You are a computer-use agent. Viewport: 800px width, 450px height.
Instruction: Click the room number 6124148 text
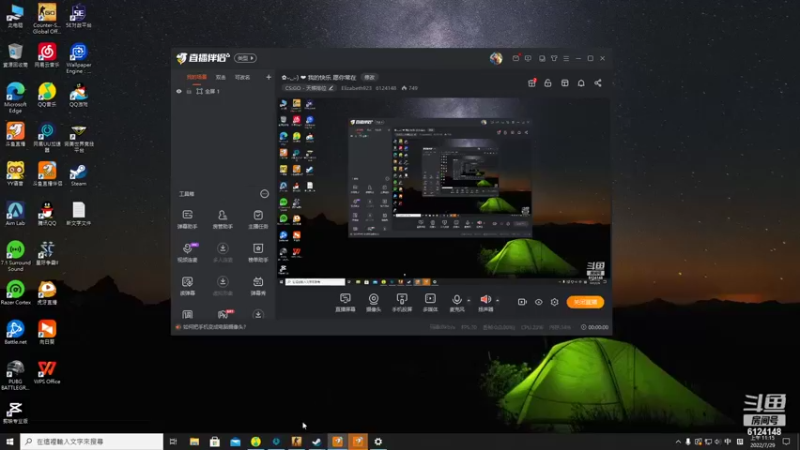[x=386, y=88]
